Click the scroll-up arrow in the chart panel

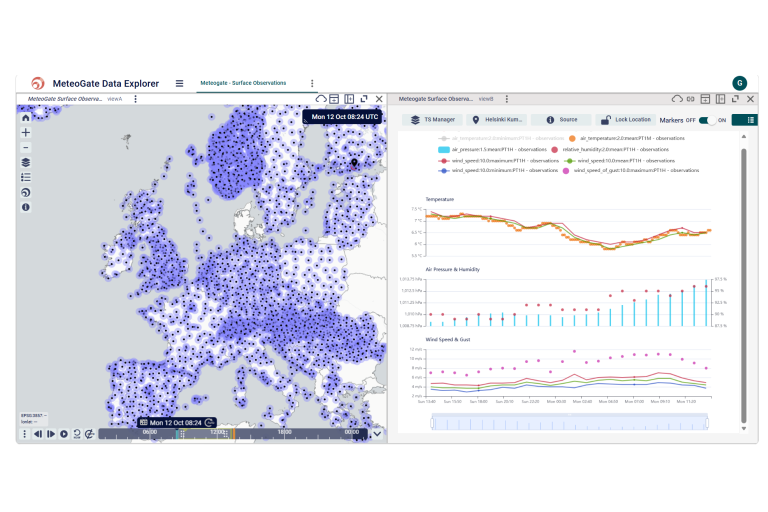tap(744, 137)
